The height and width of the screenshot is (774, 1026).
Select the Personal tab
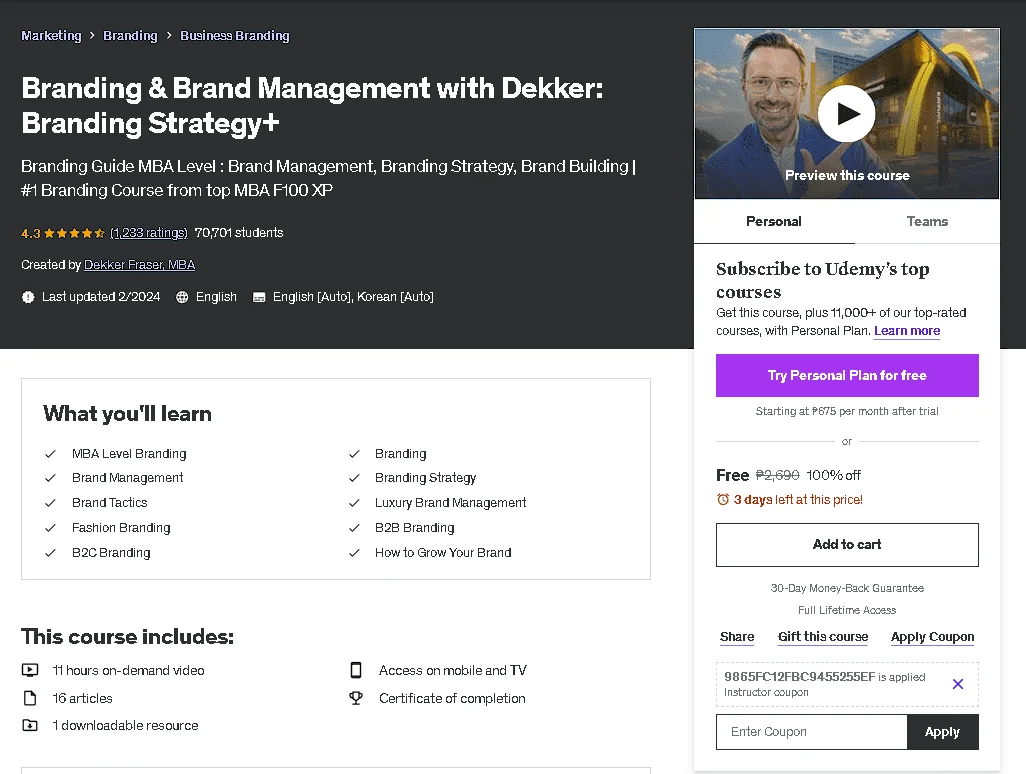pos(774,221)
